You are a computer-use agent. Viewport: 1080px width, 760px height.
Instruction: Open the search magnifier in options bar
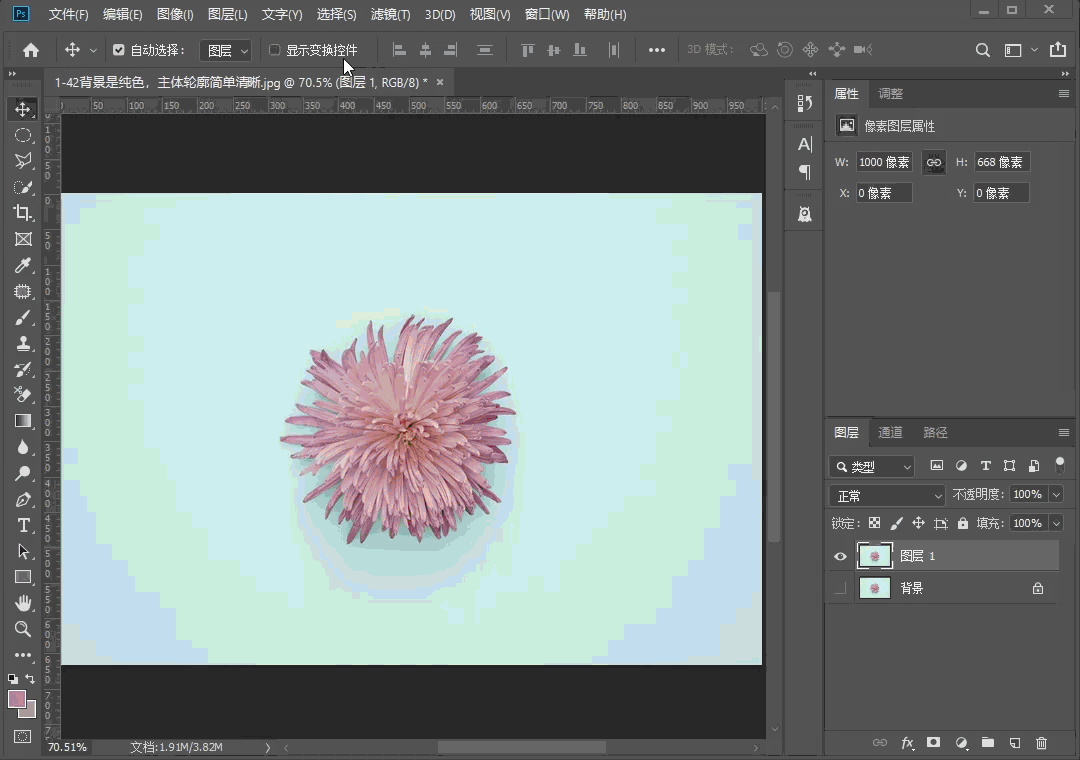[983, 50]
